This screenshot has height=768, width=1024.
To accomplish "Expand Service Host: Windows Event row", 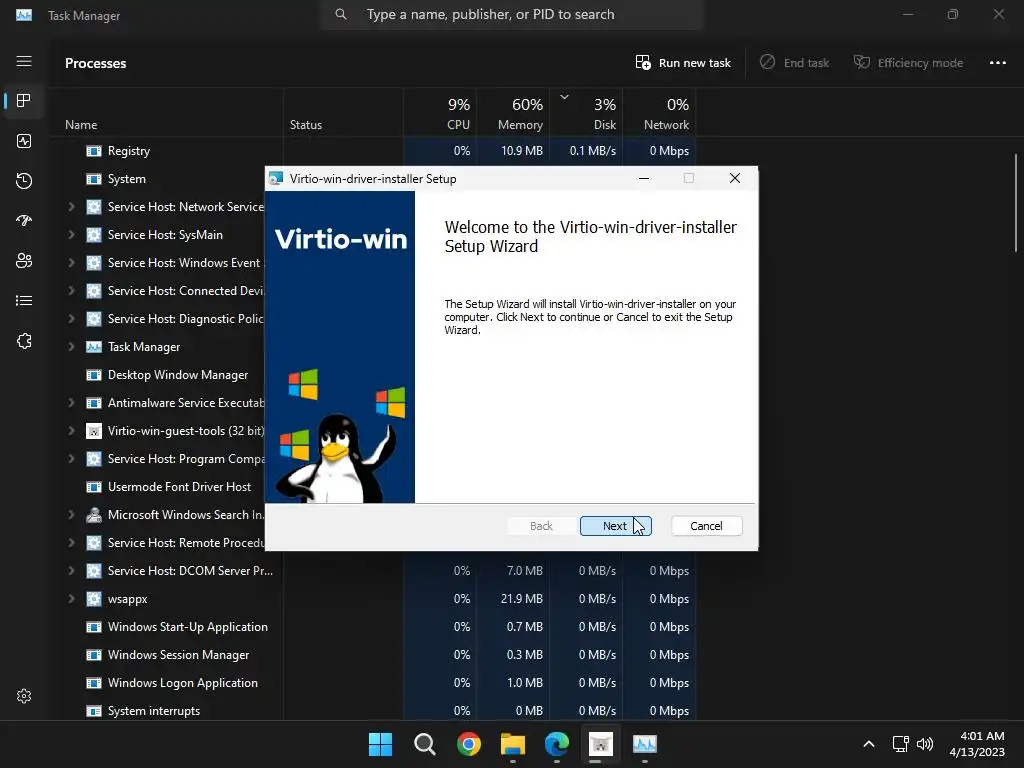I will (71, 263).
